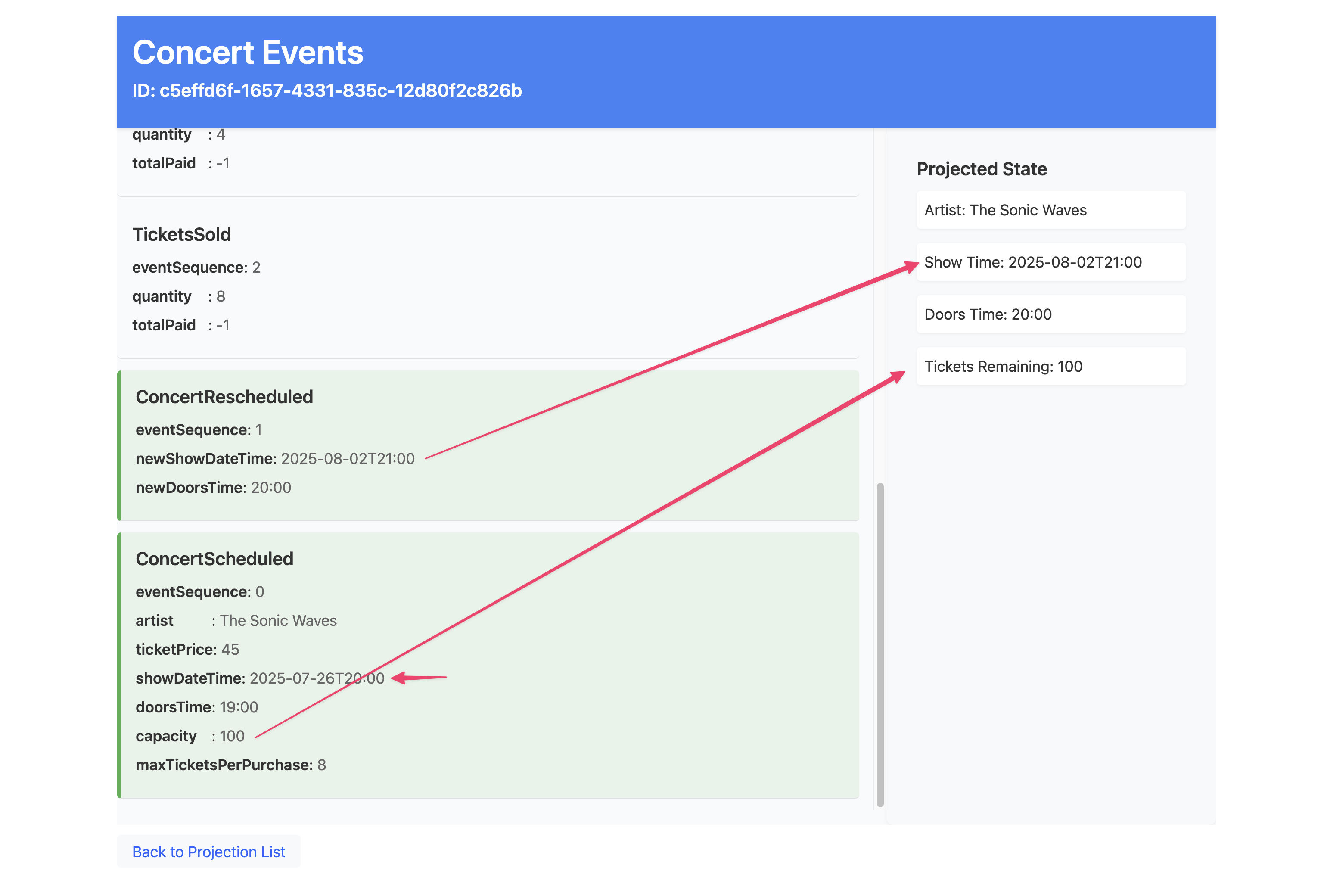
Task: Click maxTicketsPerPurchase: 8 line
Action: [x=231, y=765]
